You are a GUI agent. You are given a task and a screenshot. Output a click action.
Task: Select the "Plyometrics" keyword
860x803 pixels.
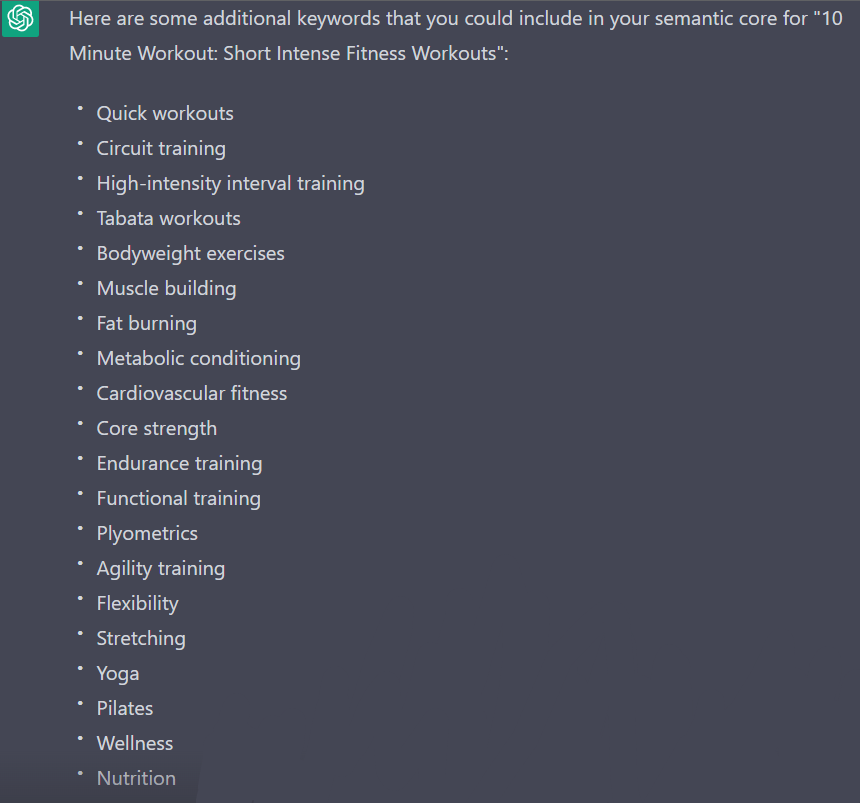[x=147, y=534]
